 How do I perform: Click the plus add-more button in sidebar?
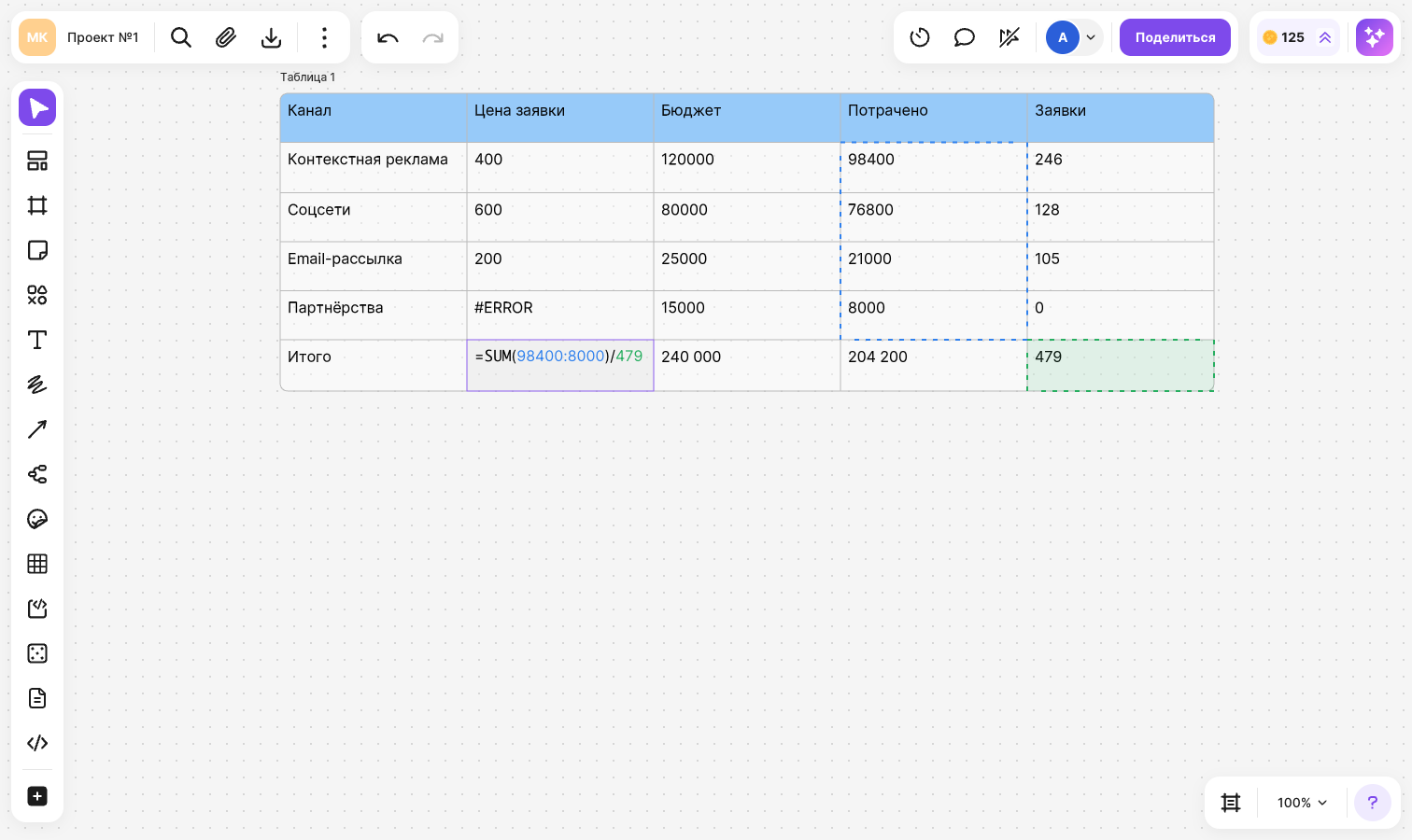[37, 796]
